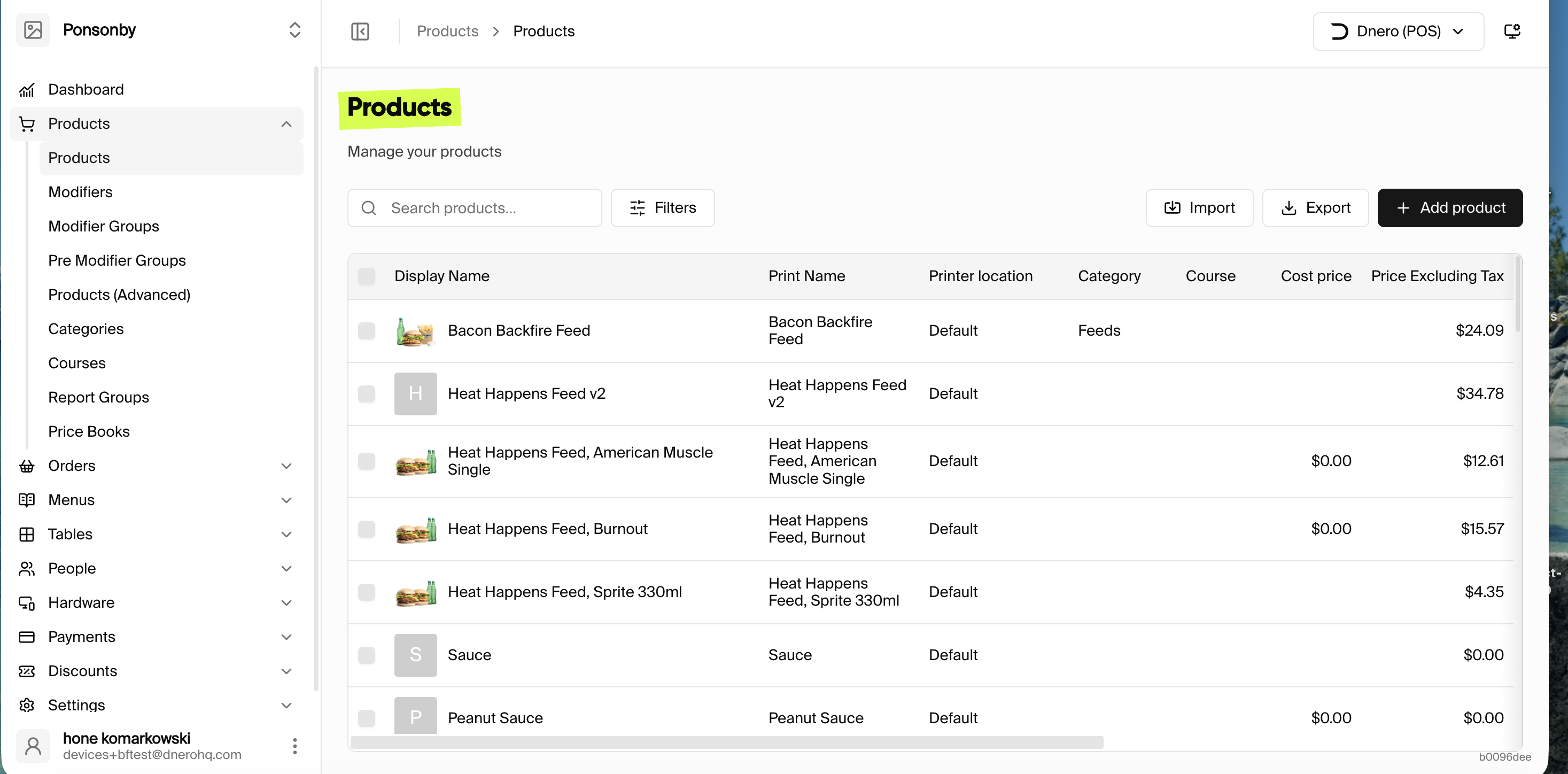
Task: Check the Sauce row checkbox
Action: pyautogui.click(x=367, y=655)
